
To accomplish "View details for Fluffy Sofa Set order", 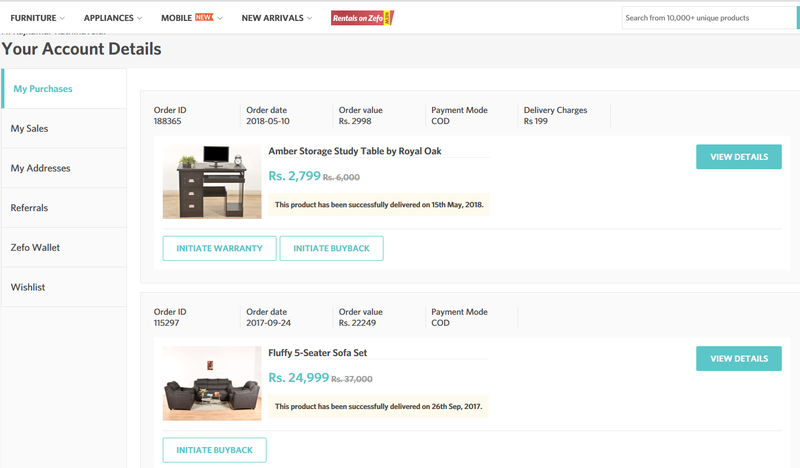I will pos(738,359).
